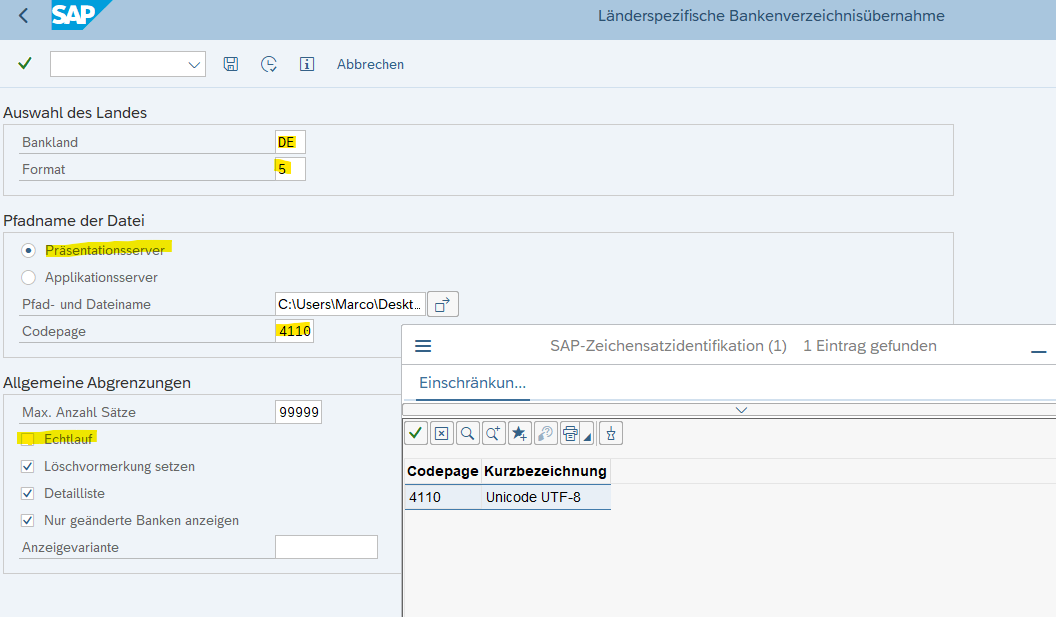Click the Anzeigevariante input field

pyautogui.click(x=325, y=546)
